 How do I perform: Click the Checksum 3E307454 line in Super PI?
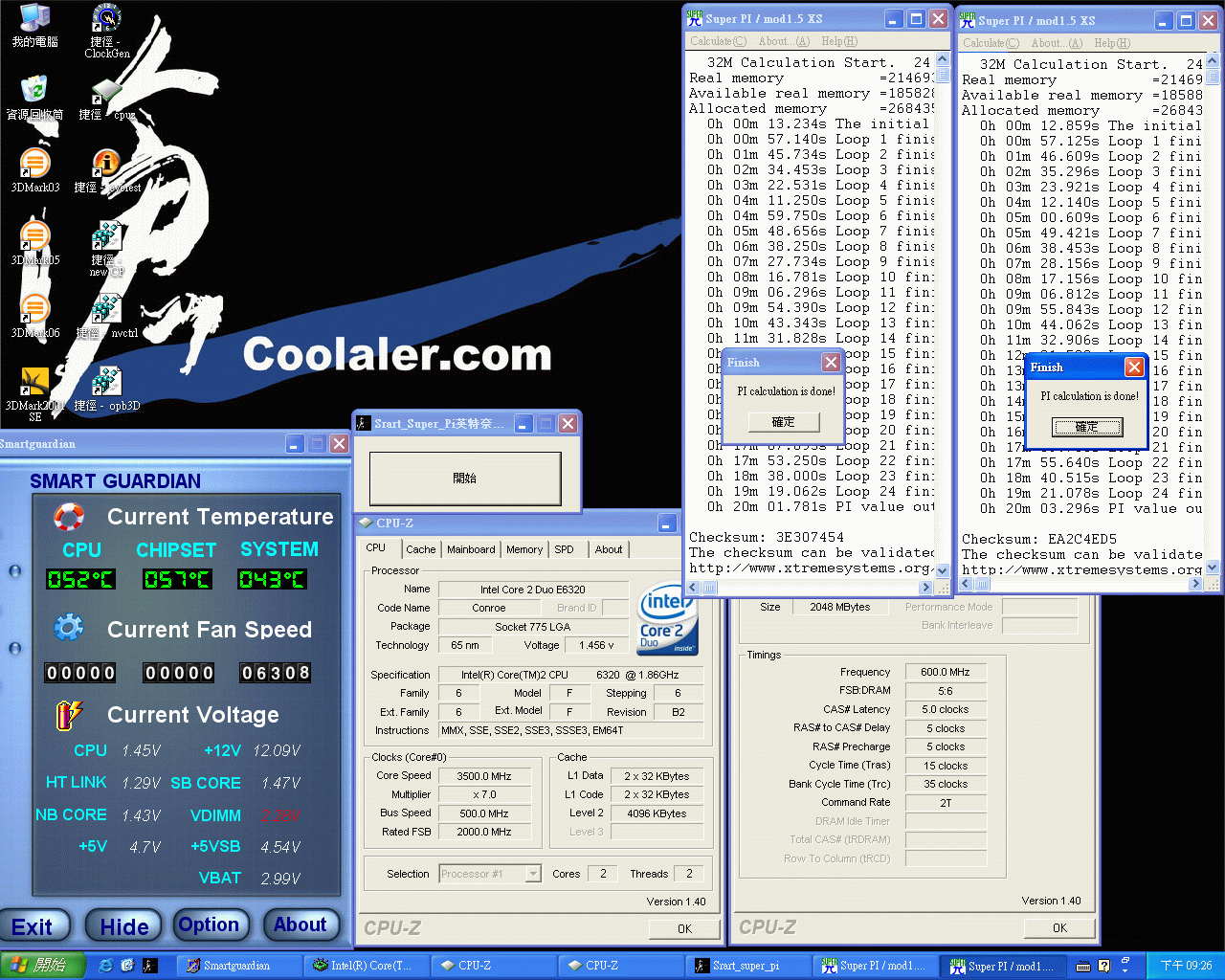767,538
